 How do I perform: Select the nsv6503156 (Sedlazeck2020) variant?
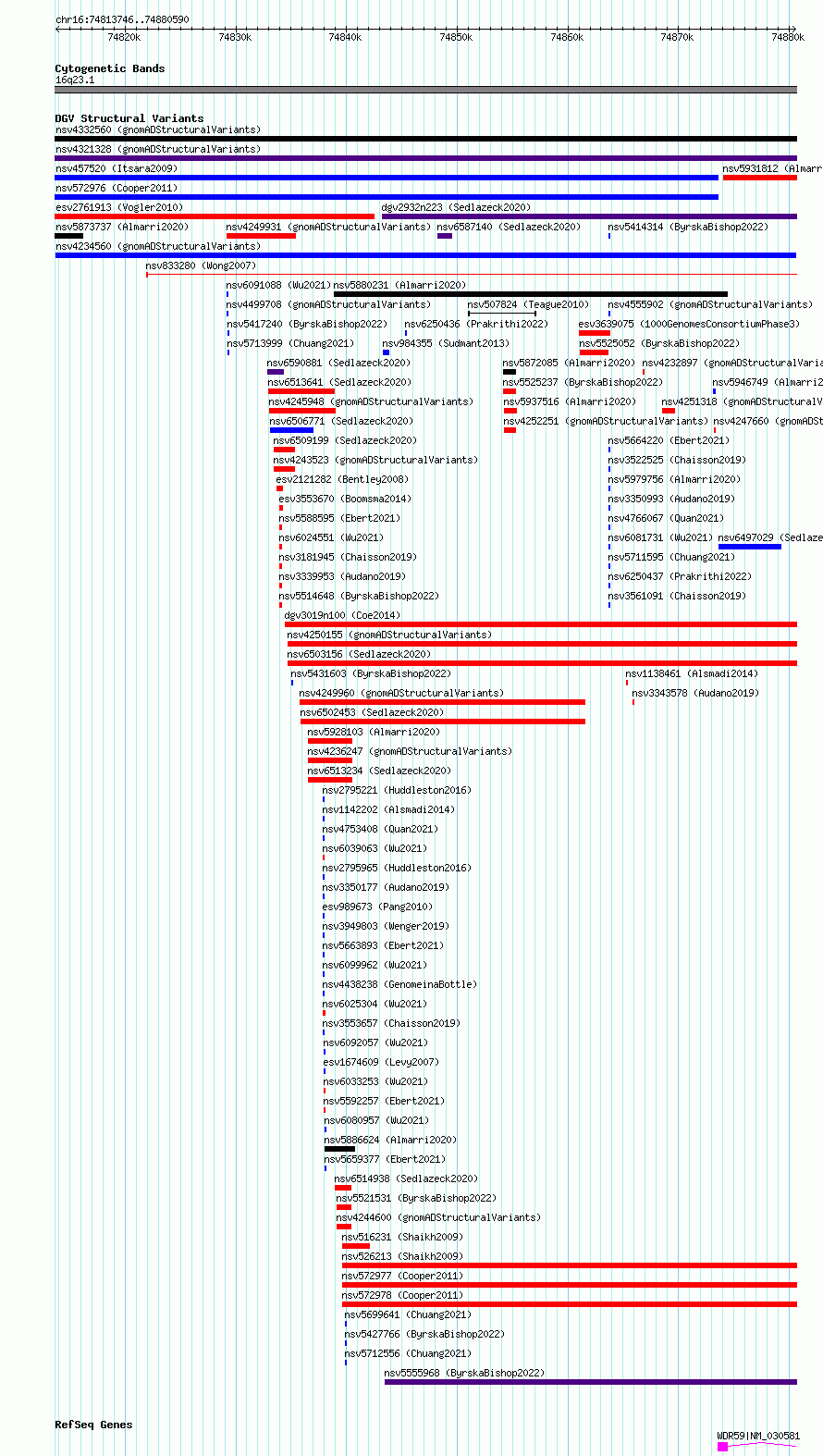[542, 663]
